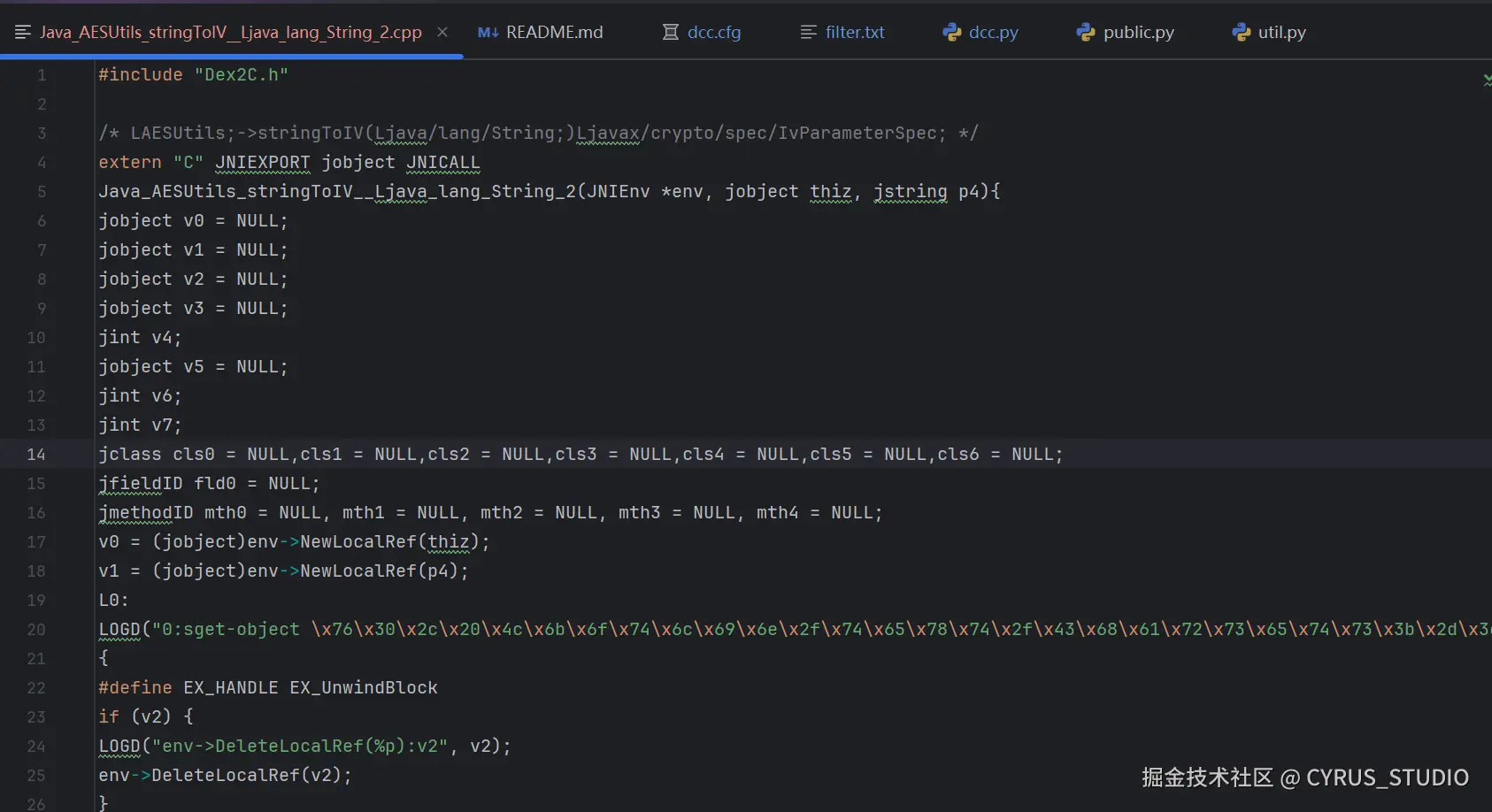Viewport: 1492px width, 812px height.
Task: Click the function name Java_AESUtils_stringToIV__Ljava_lang_String_2
Action: pyautogui.click(x=337, y=192)
